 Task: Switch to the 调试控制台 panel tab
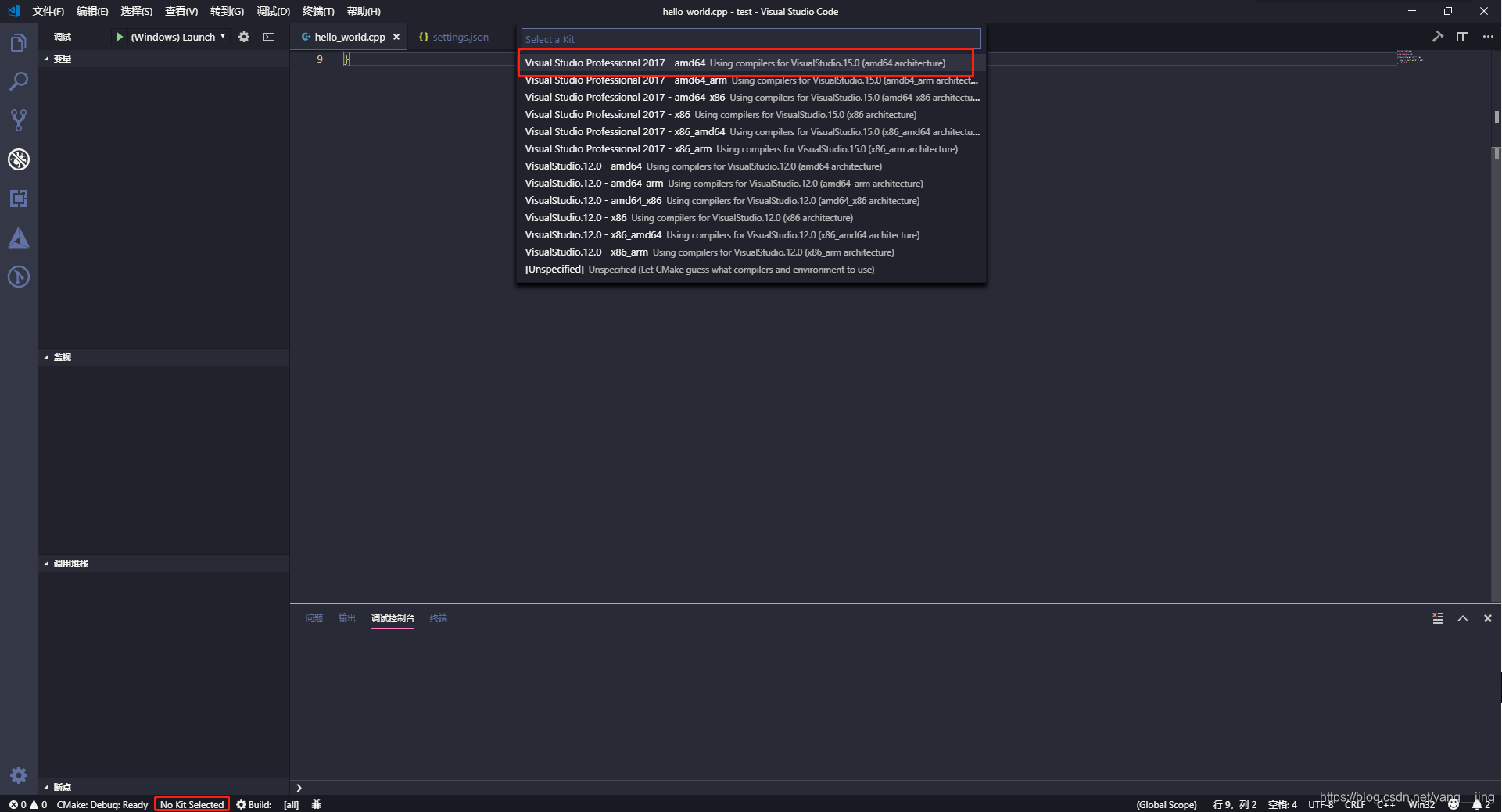tap(393, 618)
